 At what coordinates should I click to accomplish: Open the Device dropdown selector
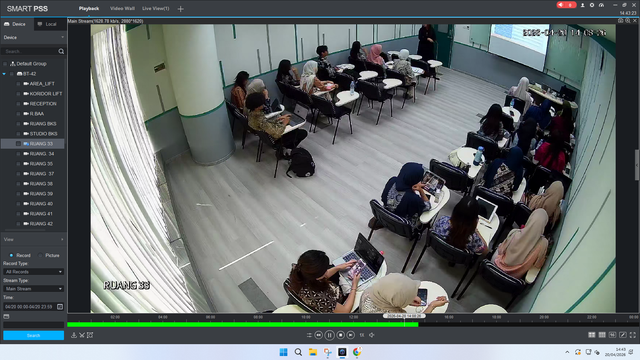[x=33, y=38]
